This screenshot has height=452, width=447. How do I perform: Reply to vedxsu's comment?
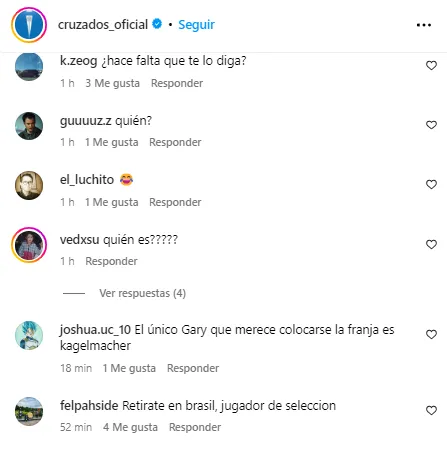[x=111, y=261]
